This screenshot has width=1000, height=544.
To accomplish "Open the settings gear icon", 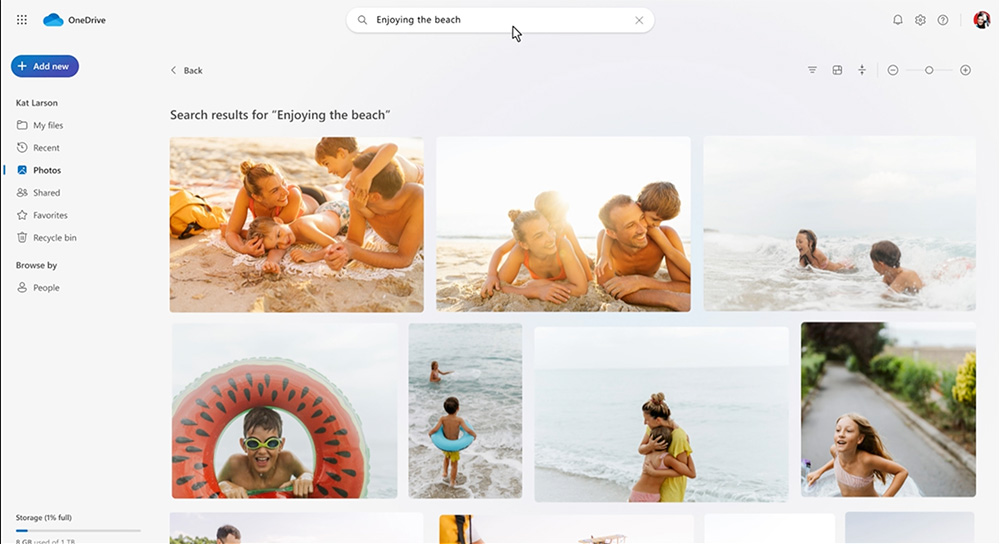I will click(x=920, y=20).
